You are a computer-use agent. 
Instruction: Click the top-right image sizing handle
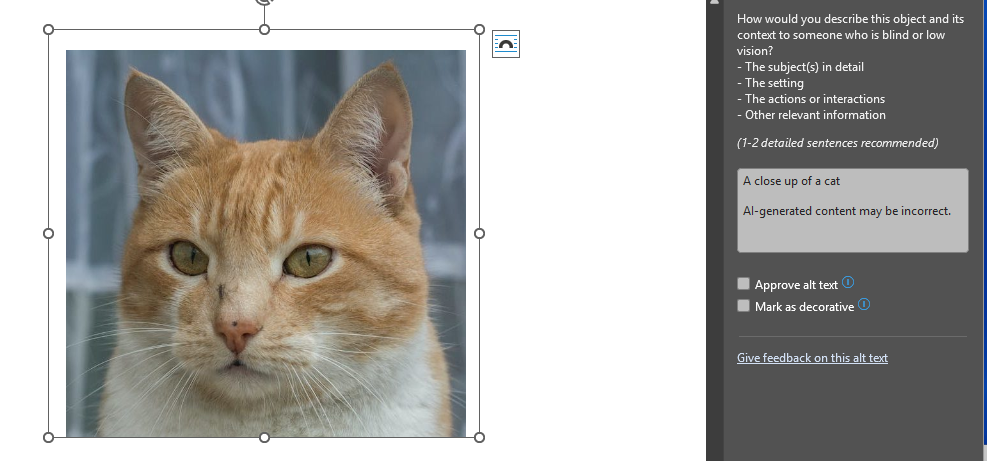[x=479, y=30]
